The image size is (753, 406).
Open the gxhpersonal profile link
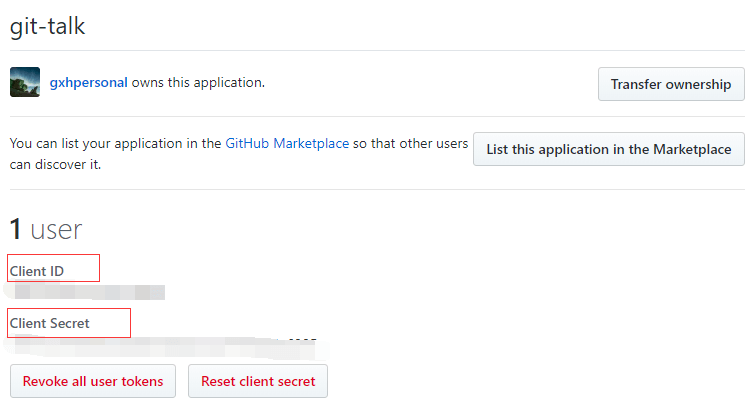pyautogui.click(x=88, y=83)
